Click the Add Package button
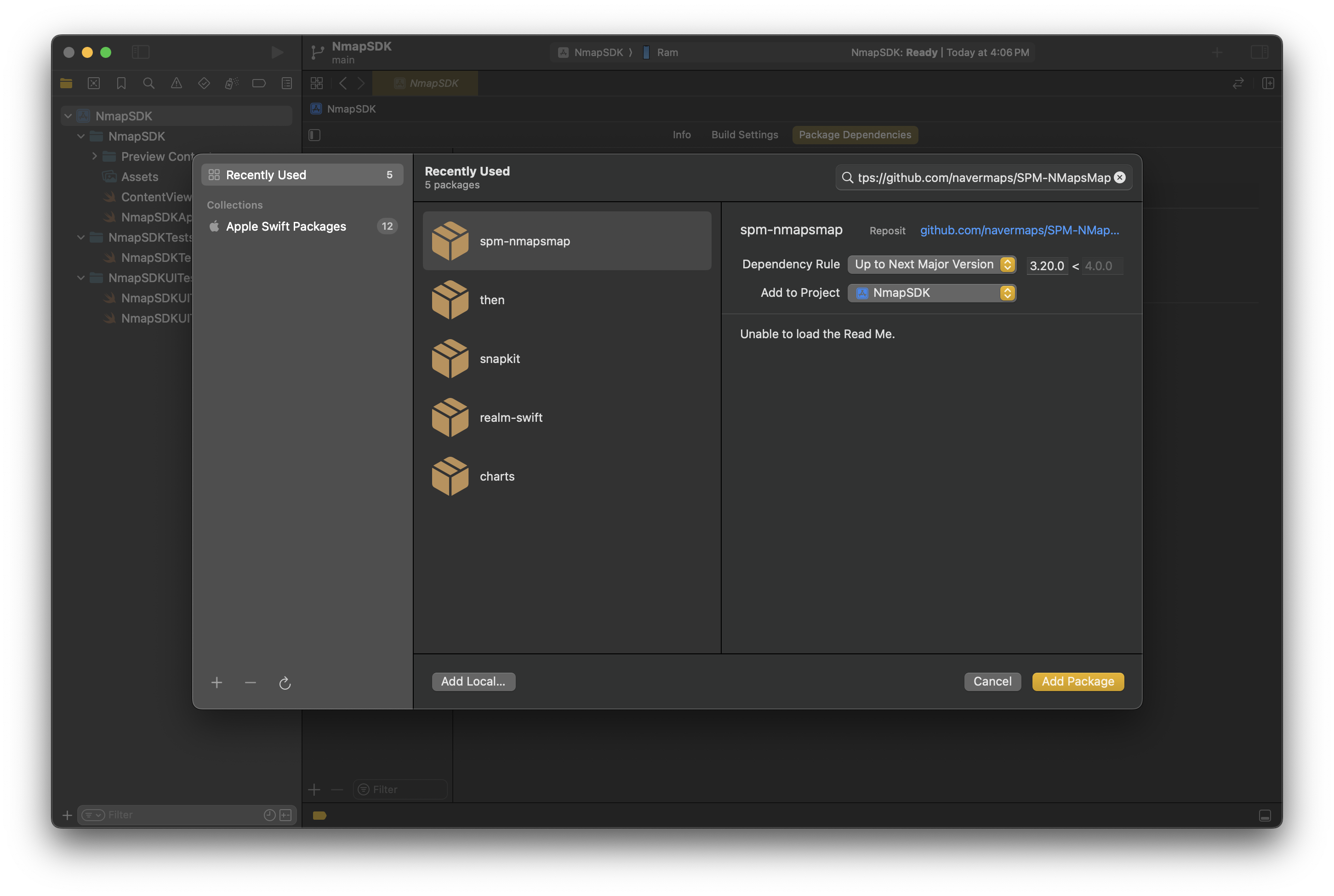The height and width of the screenshot is (896, 1334). tap(1078, 682)
